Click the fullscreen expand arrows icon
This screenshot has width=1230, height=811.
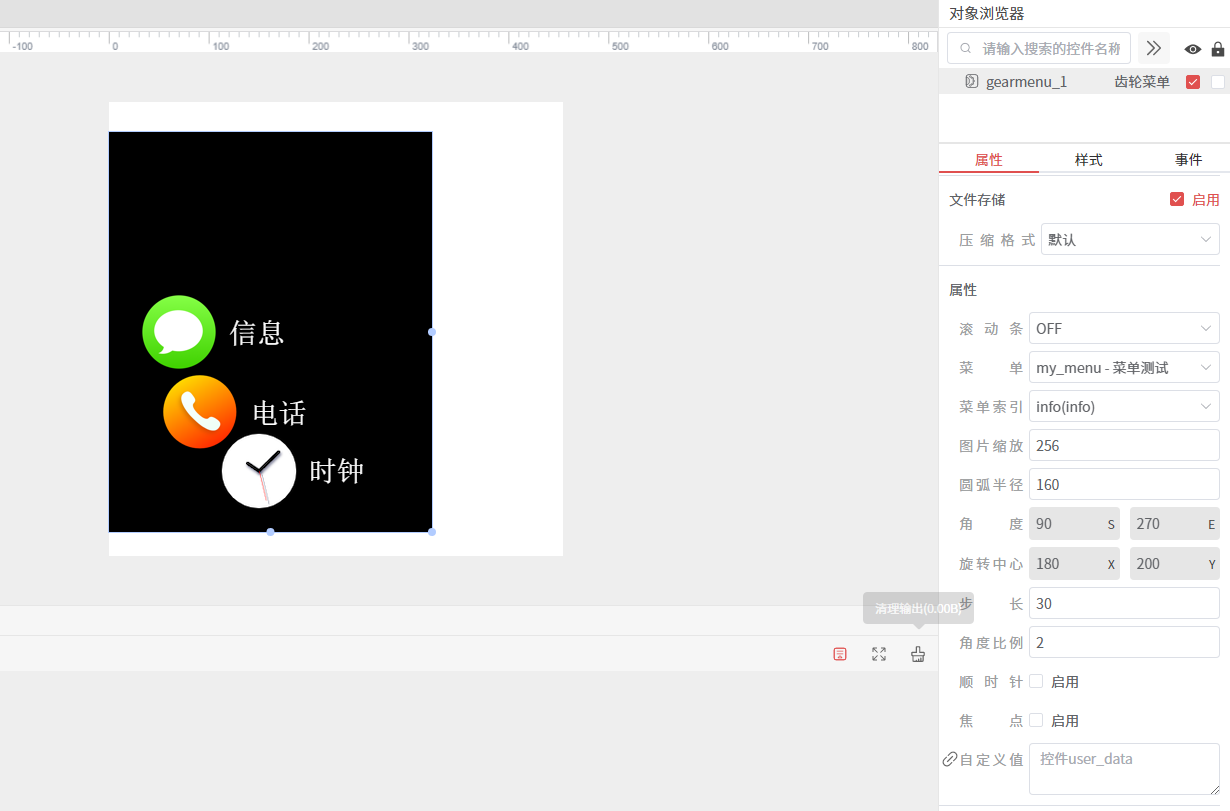point(879,654)
